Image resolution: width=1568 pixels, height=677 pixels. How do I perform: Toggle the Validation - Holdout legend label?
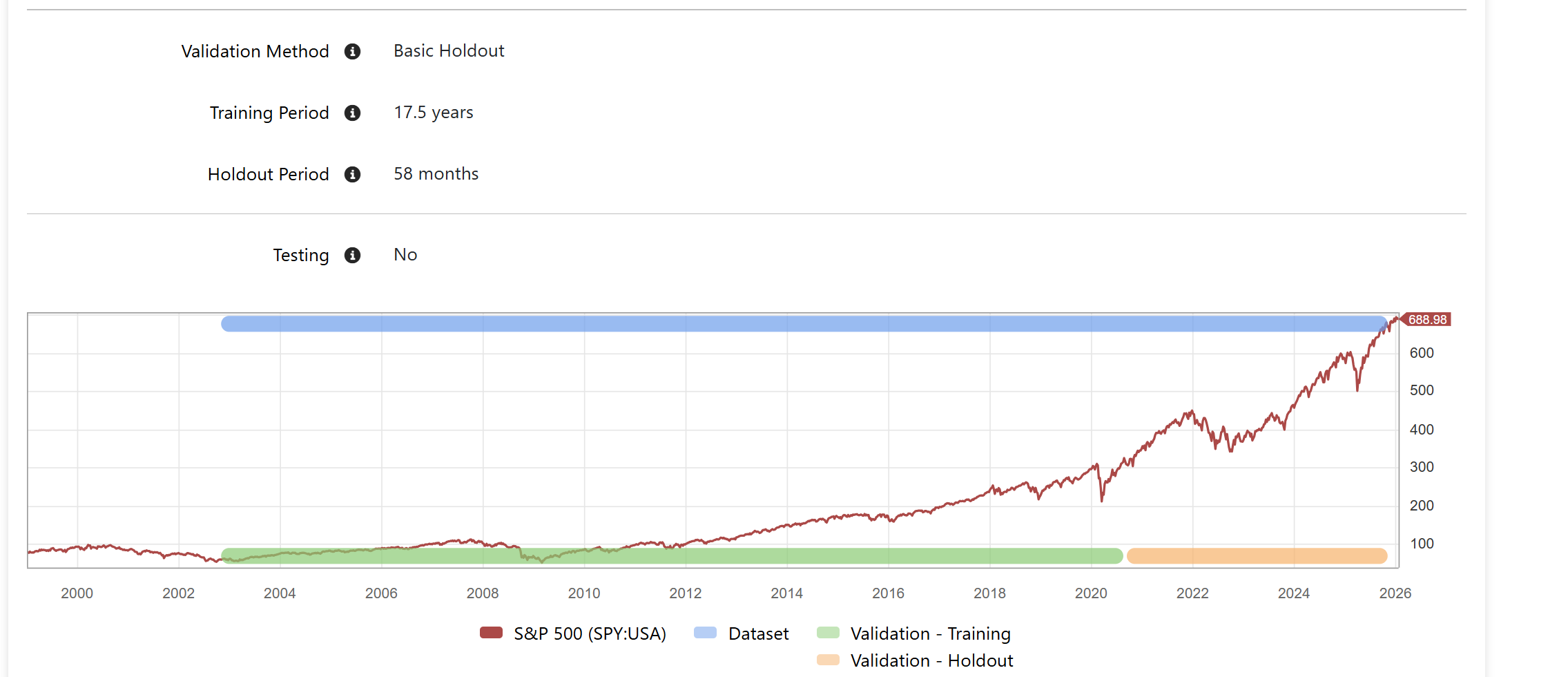(931, 660)
